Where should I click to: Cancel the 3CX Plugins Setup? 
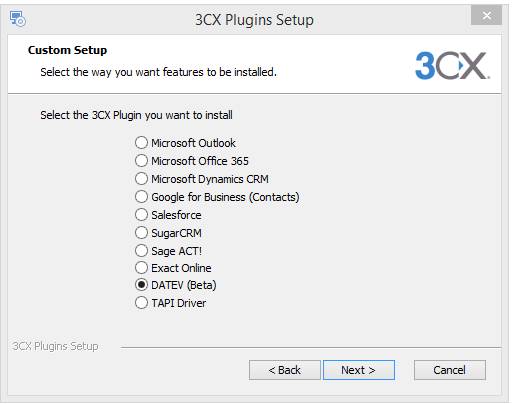click(x=450, y=370)
